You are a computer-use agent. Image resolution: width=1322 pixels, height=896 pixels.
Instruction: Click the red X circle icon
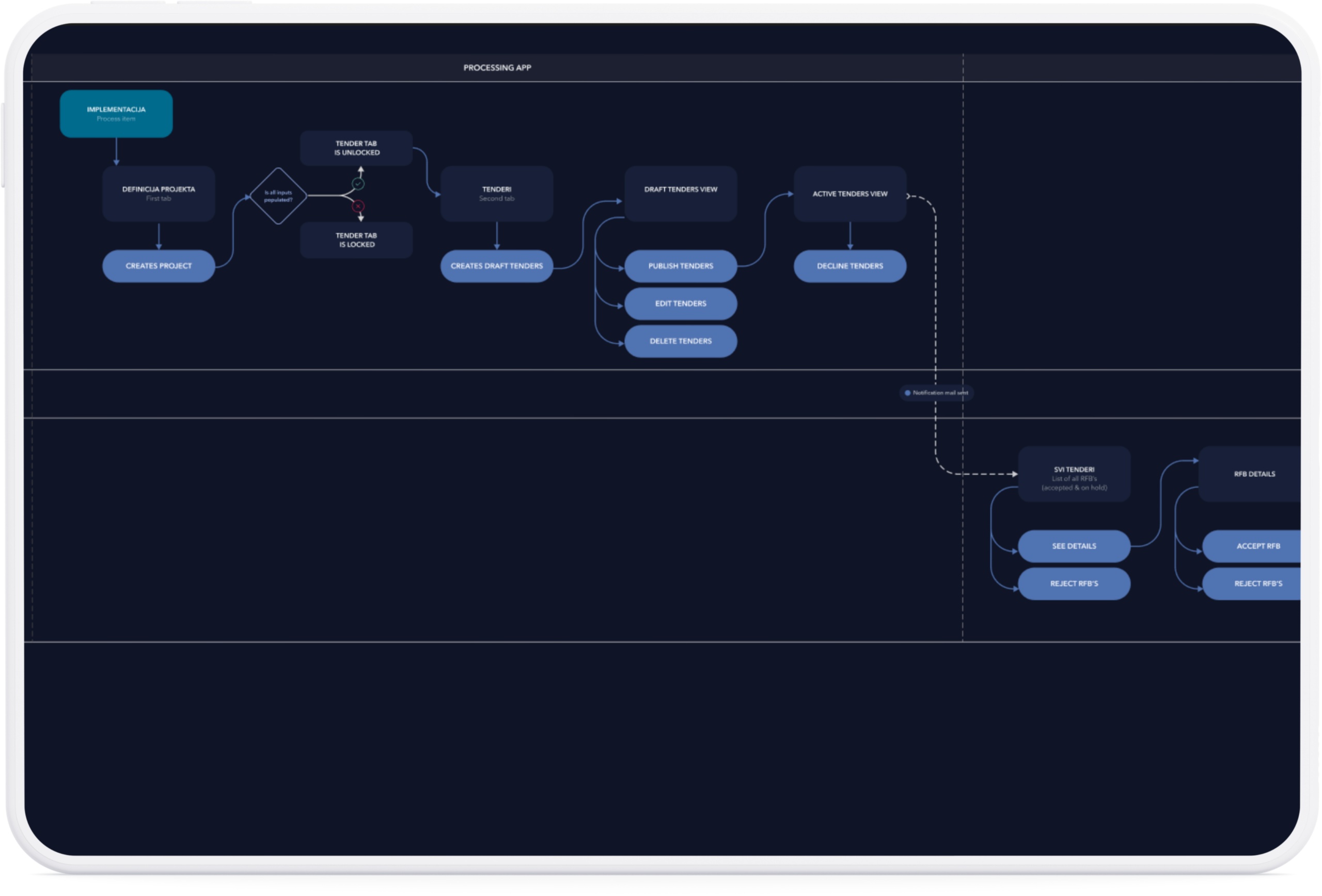point(358,206)
